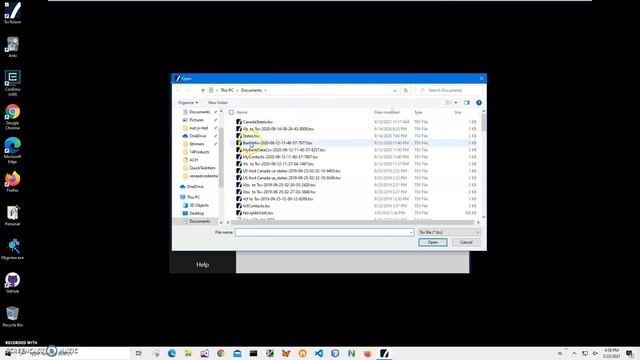The width and height of the screenshot is (640, 360).
Task: Open the Organize dropdown menu
Action: (x=188, y=102)
